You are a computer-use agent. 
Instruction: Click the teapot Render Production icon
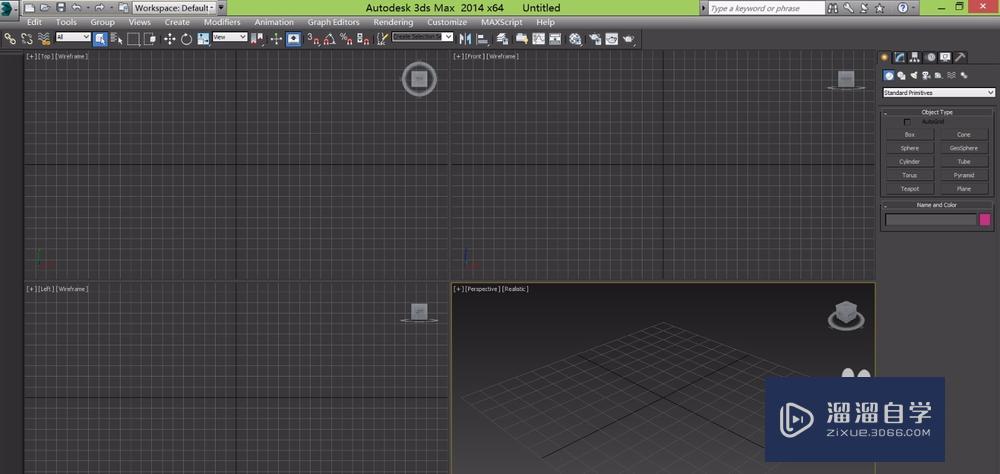629,39
